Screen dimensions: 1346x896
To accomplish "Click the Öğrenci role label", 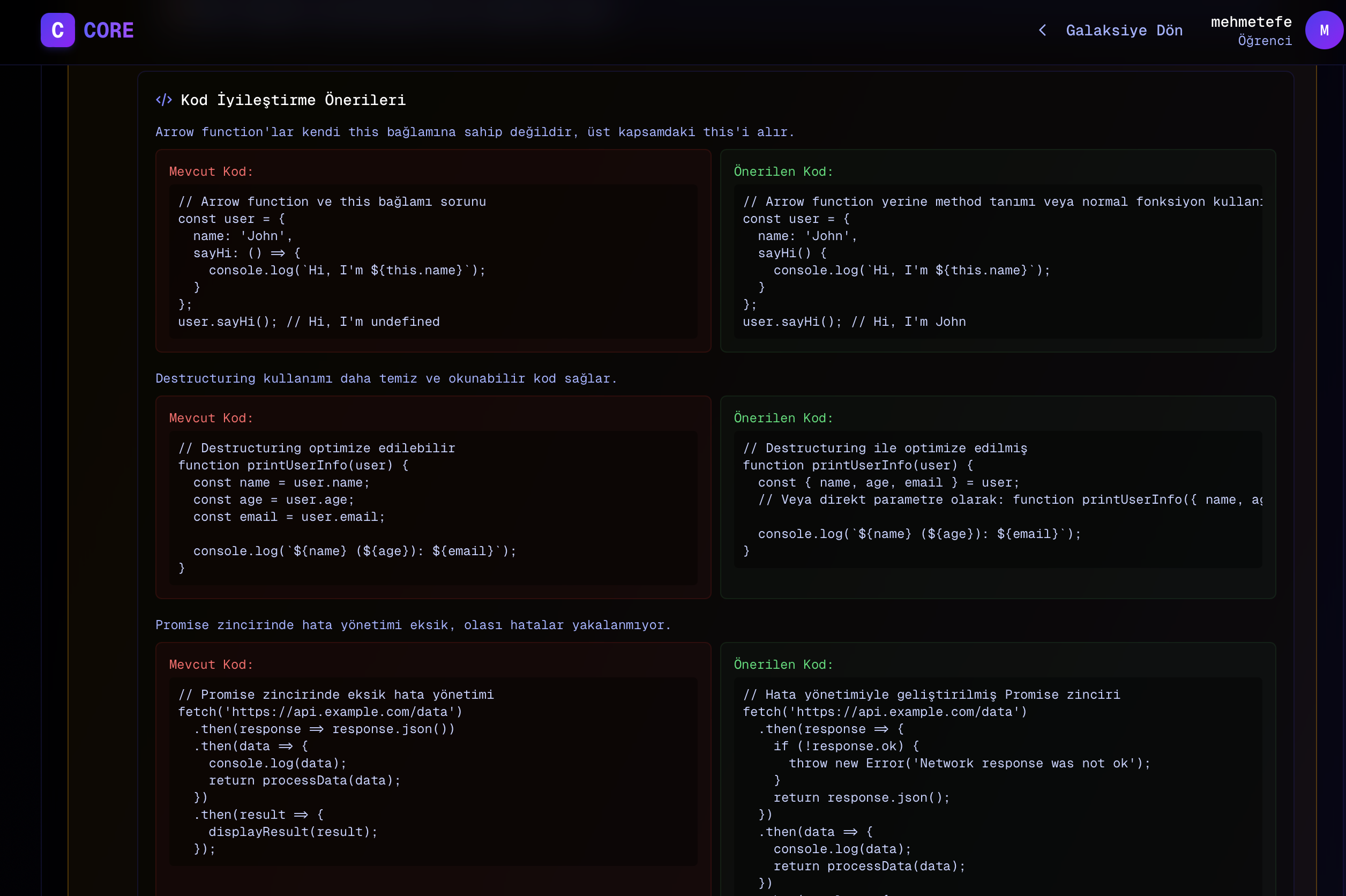I will (1265, 41).
